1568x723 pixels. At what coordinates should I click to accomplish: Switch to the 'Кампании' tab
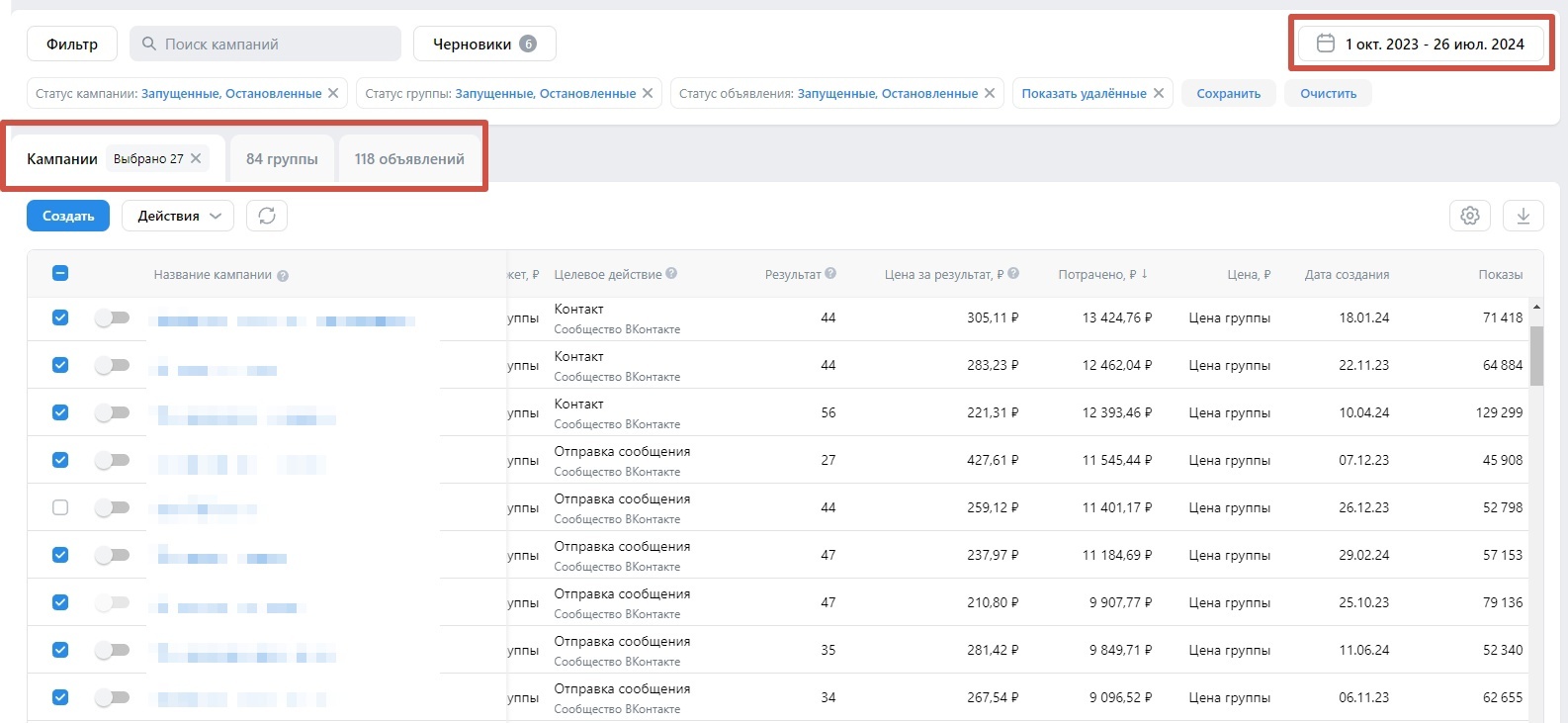pos(62,158)
